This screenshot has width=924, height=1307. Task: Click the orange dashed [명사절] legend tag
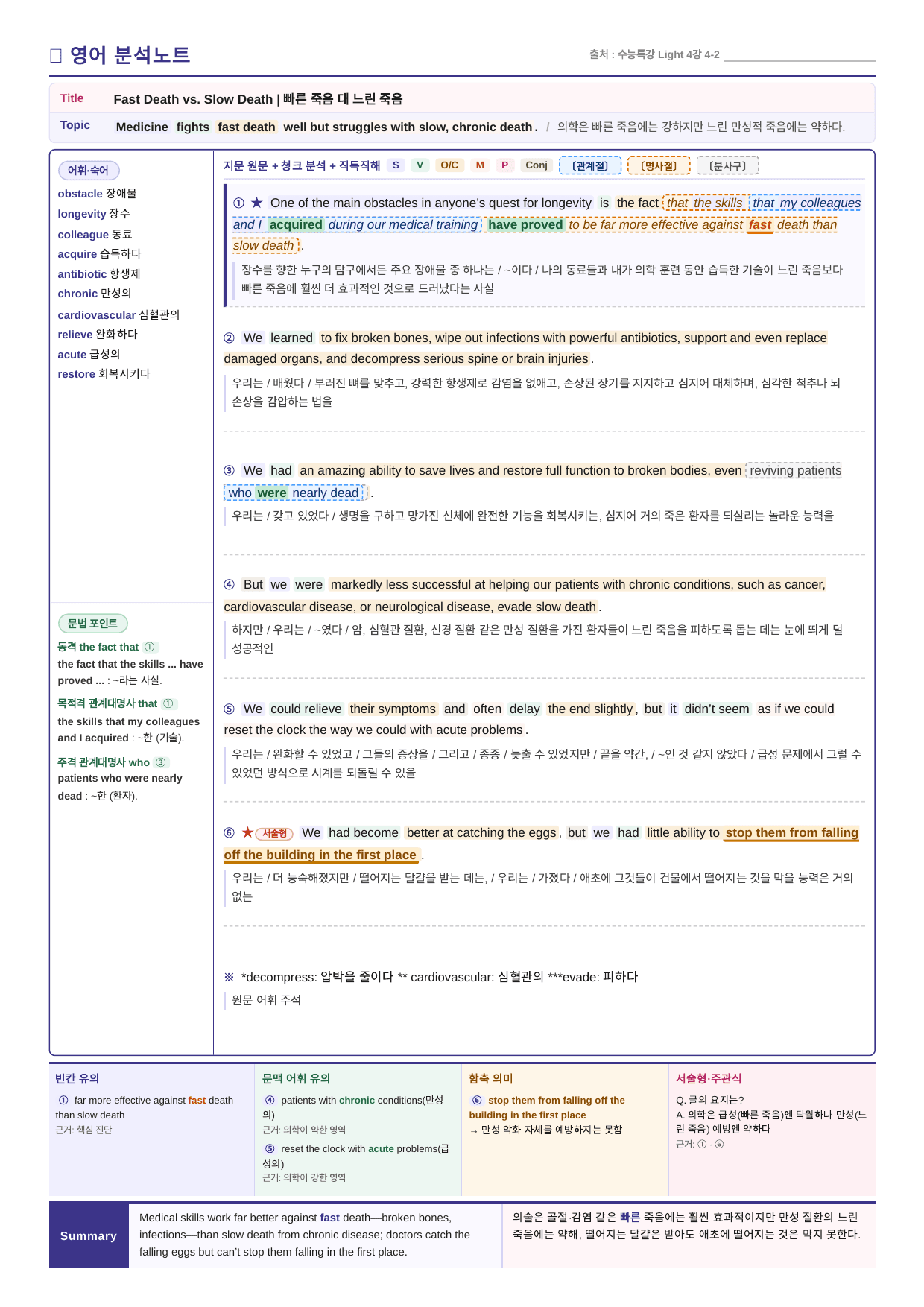click(659, 166)
